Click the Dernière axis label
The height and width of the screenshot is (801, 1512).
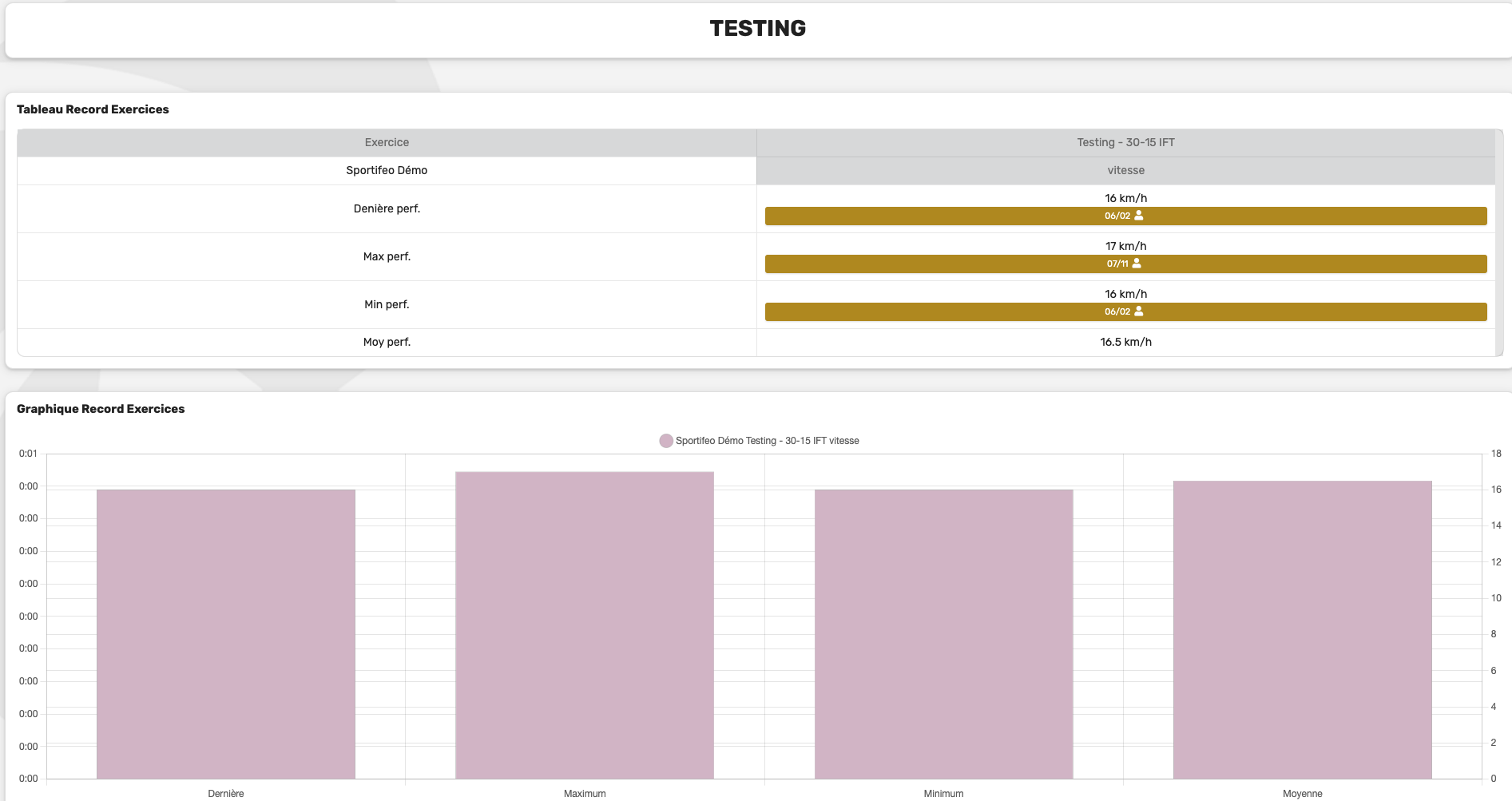pos(226,794)
